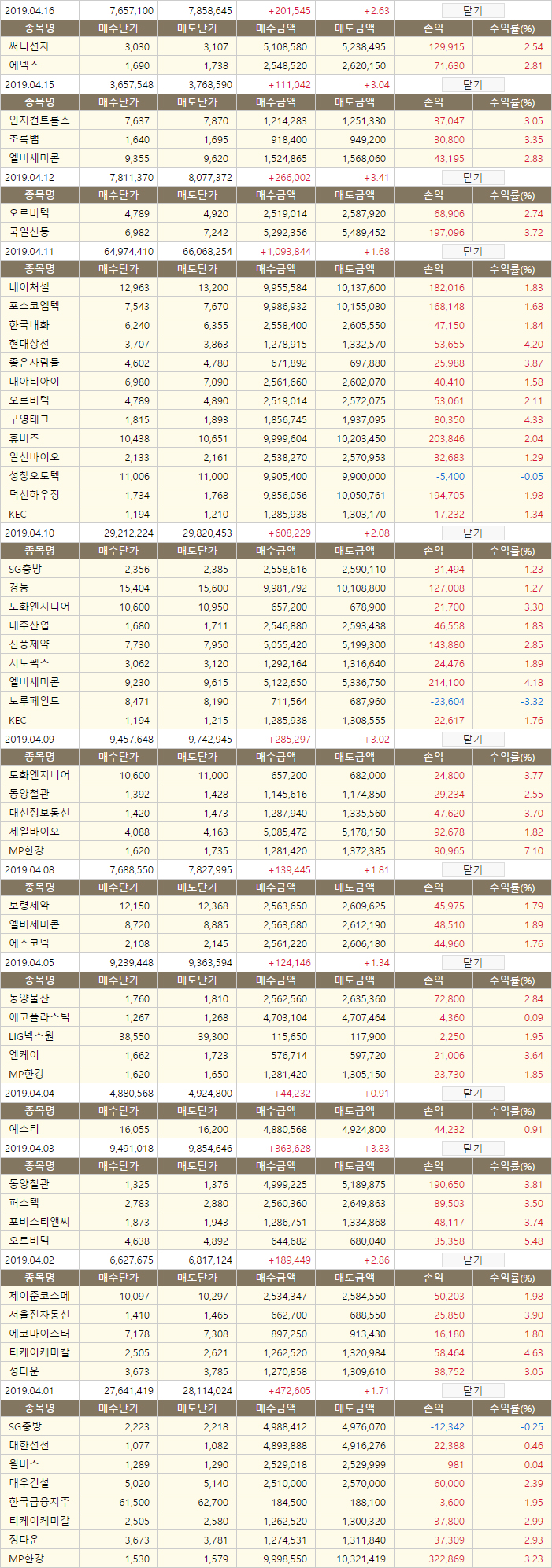The image size is (552, 1568).
Task: Click 제이준코스메 stock name
Action: tap(39, 1297)
